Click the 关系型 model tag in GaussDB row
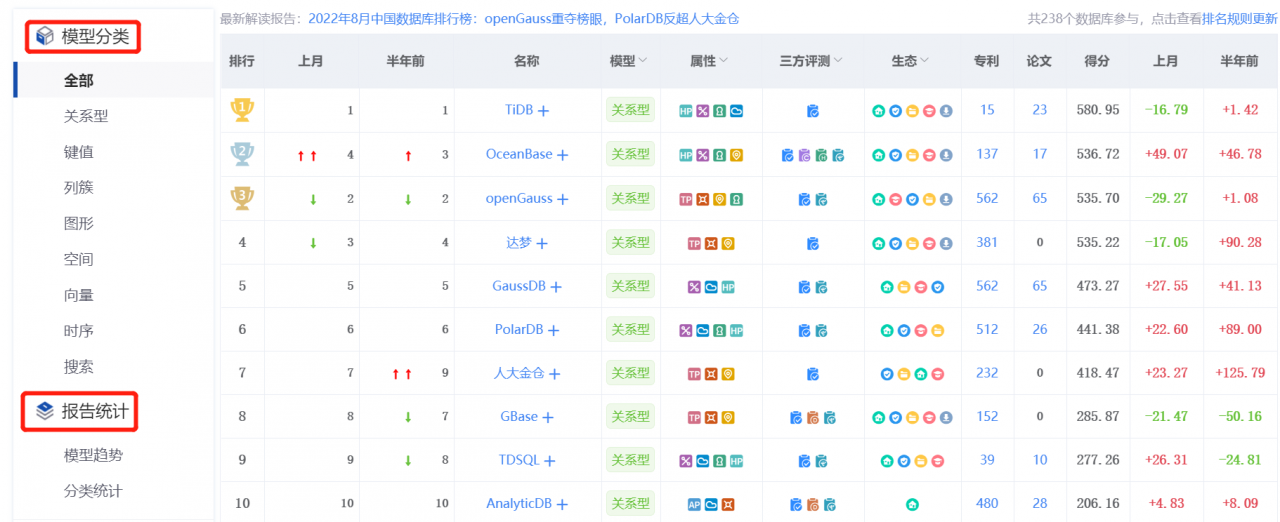 [630, 286]
